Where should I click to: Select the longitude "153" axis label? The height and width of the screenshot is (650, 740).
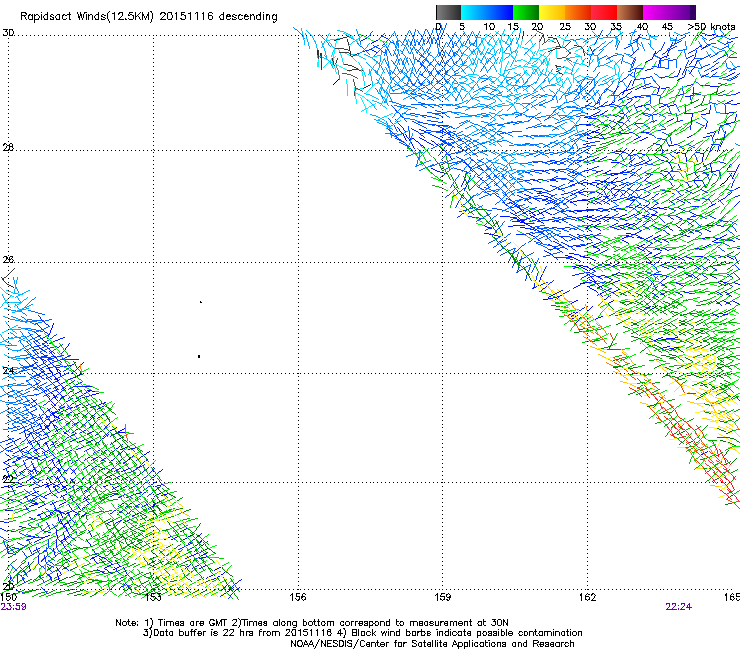(153, 597)
